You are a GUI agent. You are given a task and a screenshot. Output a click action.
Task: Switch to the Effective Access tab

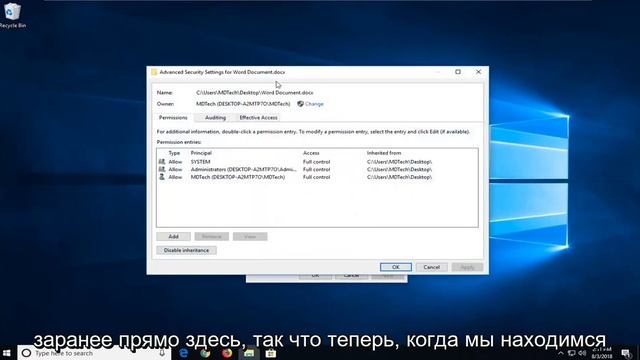tap(258, 118)
